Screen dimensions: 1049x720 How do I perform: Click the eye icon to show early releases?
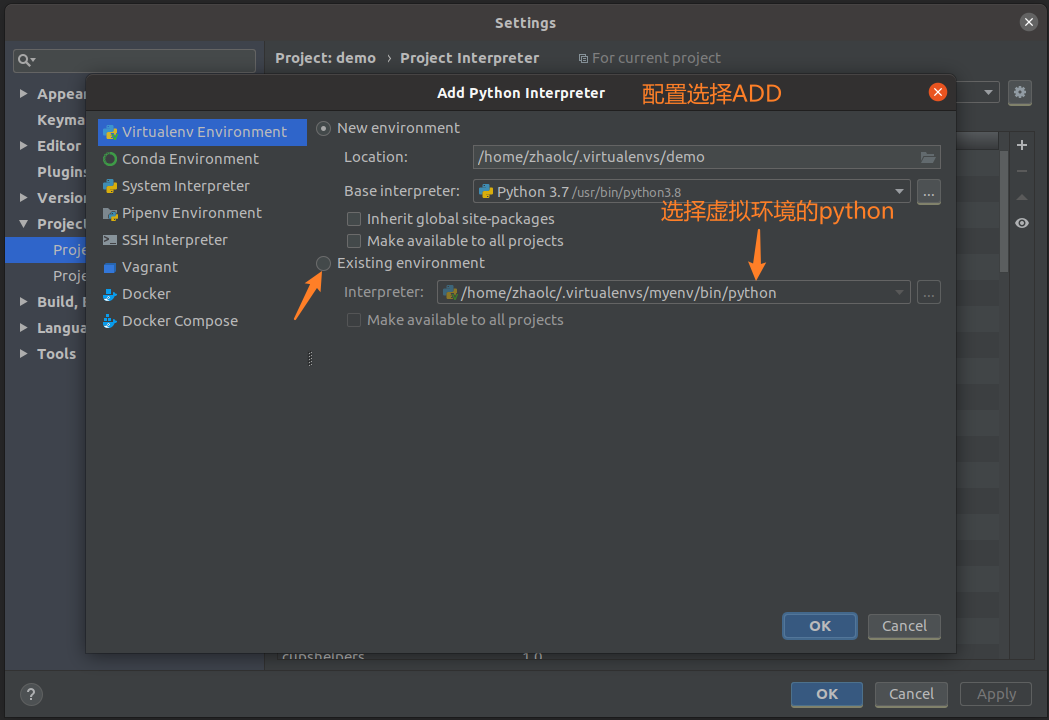(x=1021, y=223)
